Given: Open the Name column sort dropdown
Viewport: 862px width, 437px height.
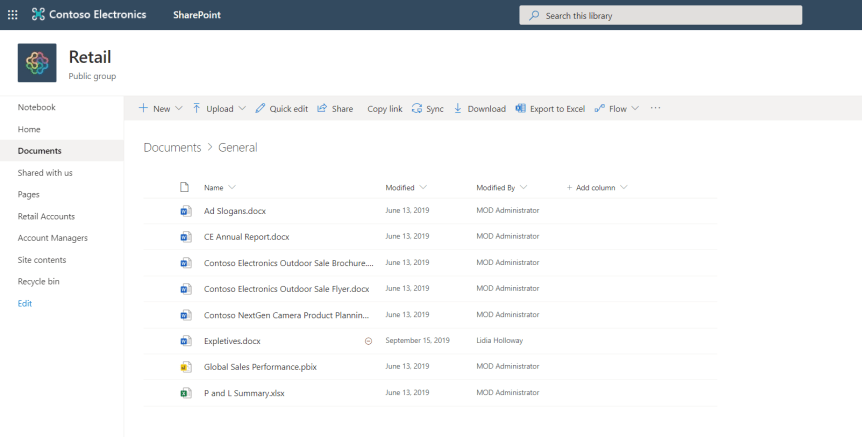Looking at the screenshot, I should point(232,188).
